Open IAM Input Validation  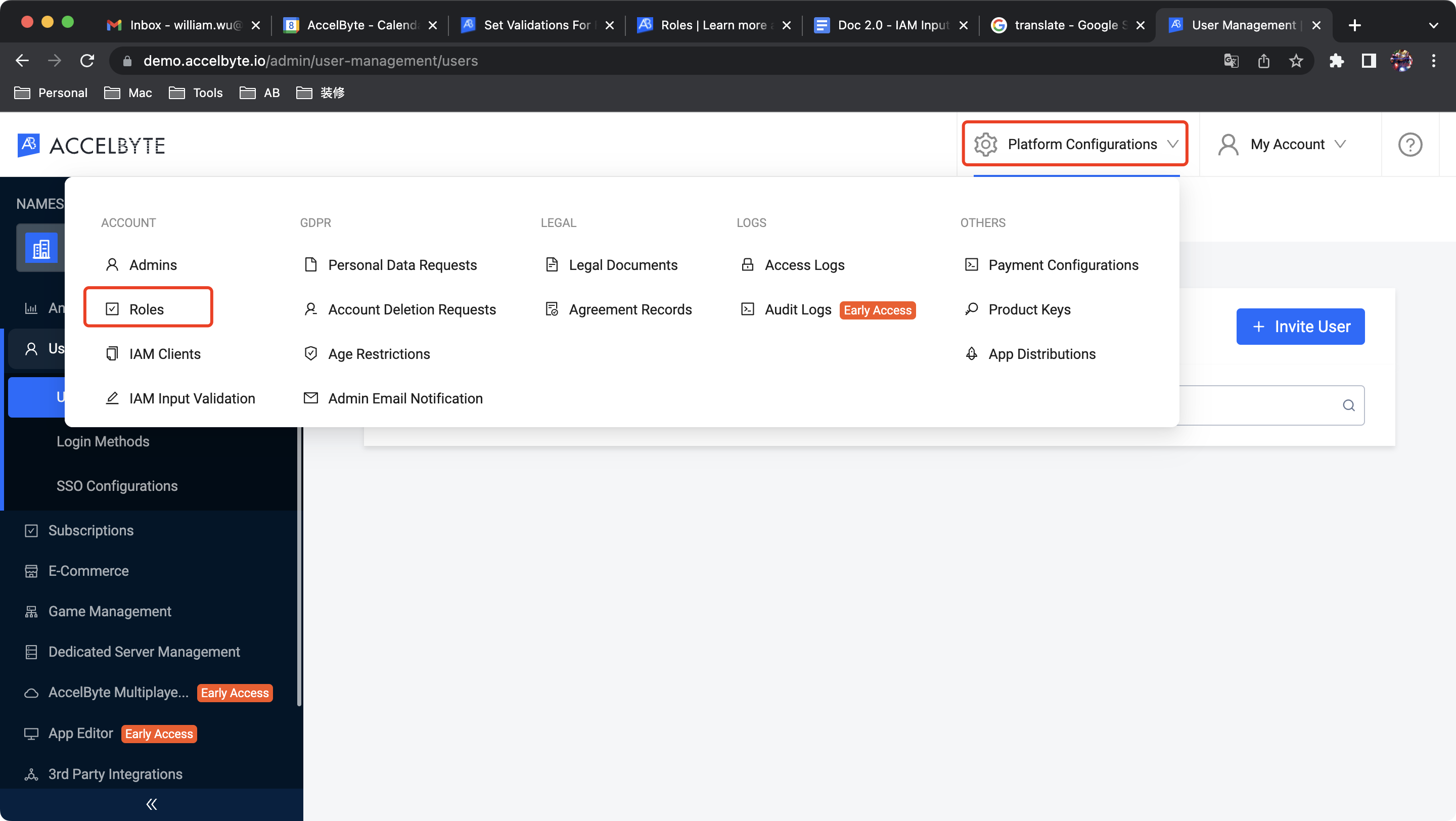[180, 398]
